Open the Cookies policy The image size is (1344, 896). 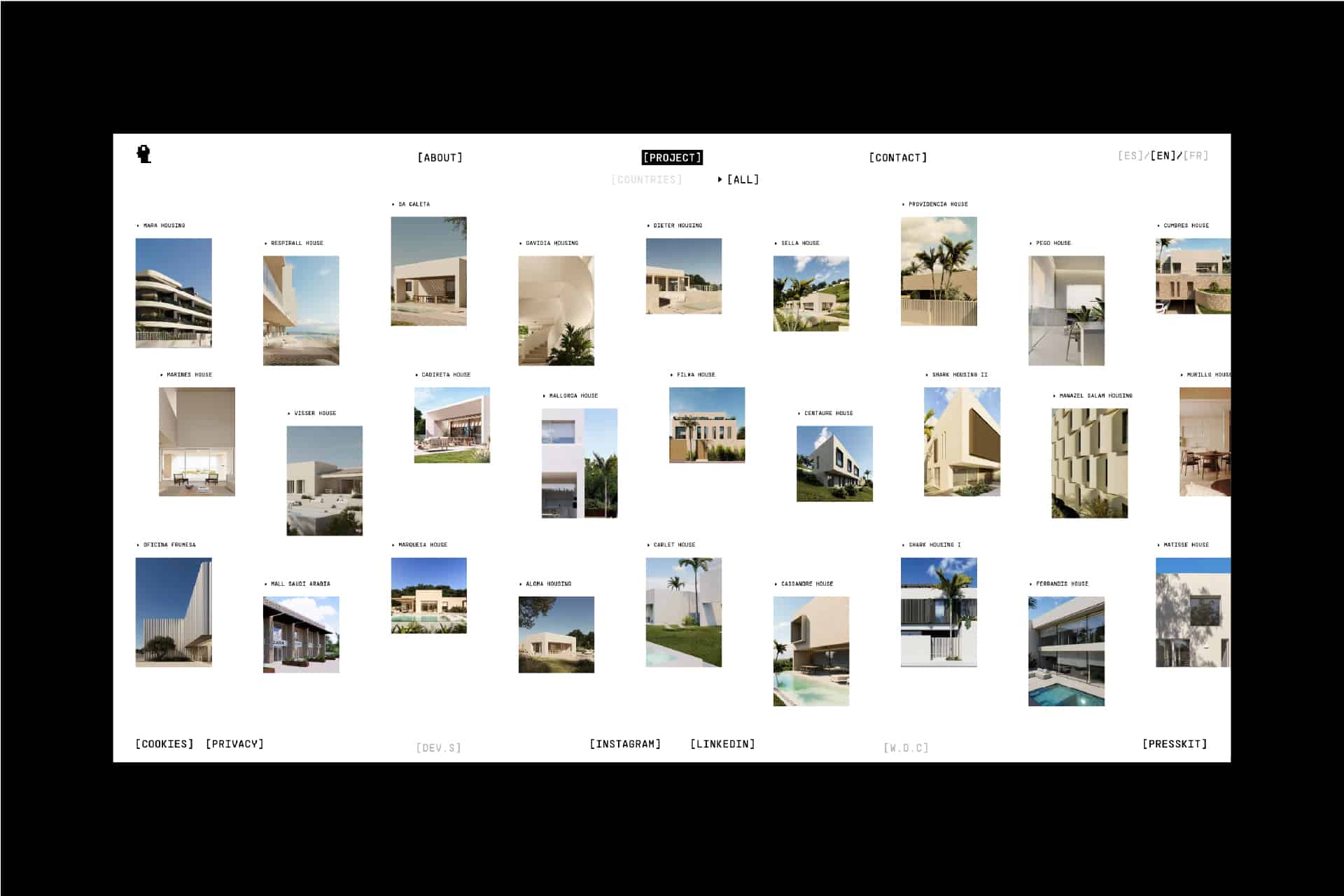tap(164, 744)
